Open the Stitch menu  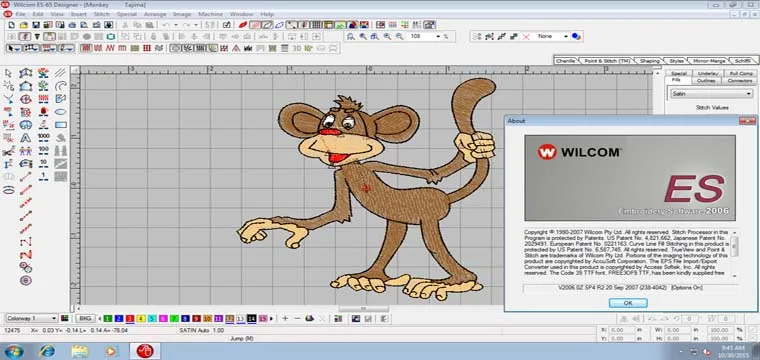pos(101,15)
